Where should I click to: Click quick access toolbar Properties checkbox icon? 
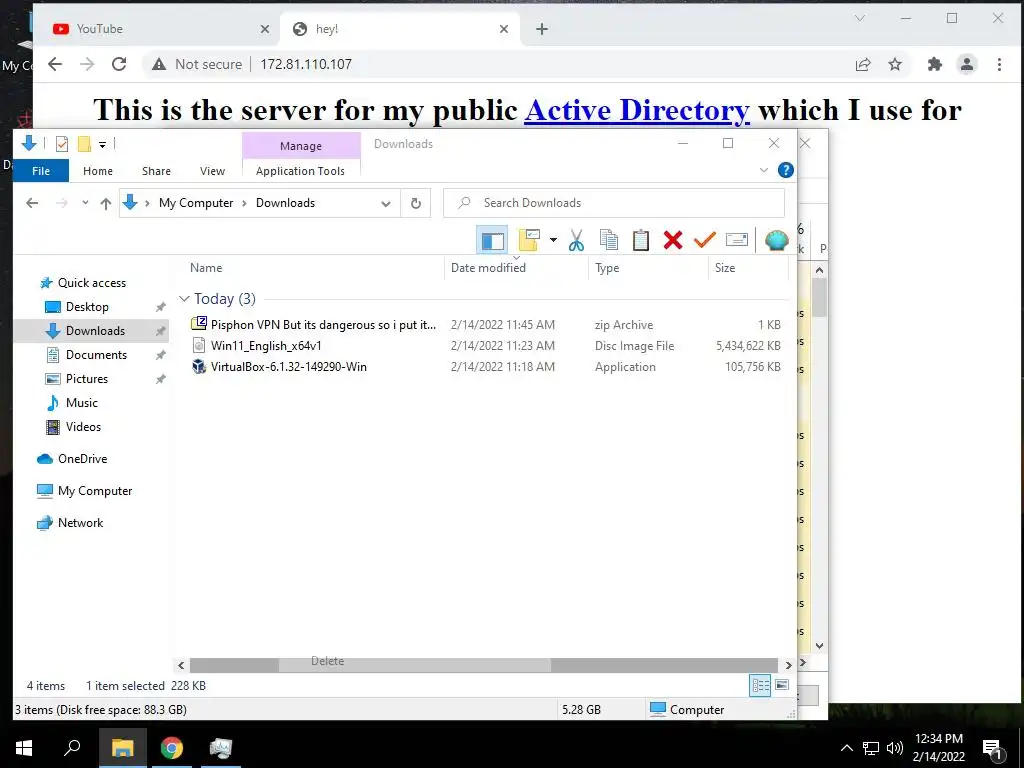tap(62, 144)
